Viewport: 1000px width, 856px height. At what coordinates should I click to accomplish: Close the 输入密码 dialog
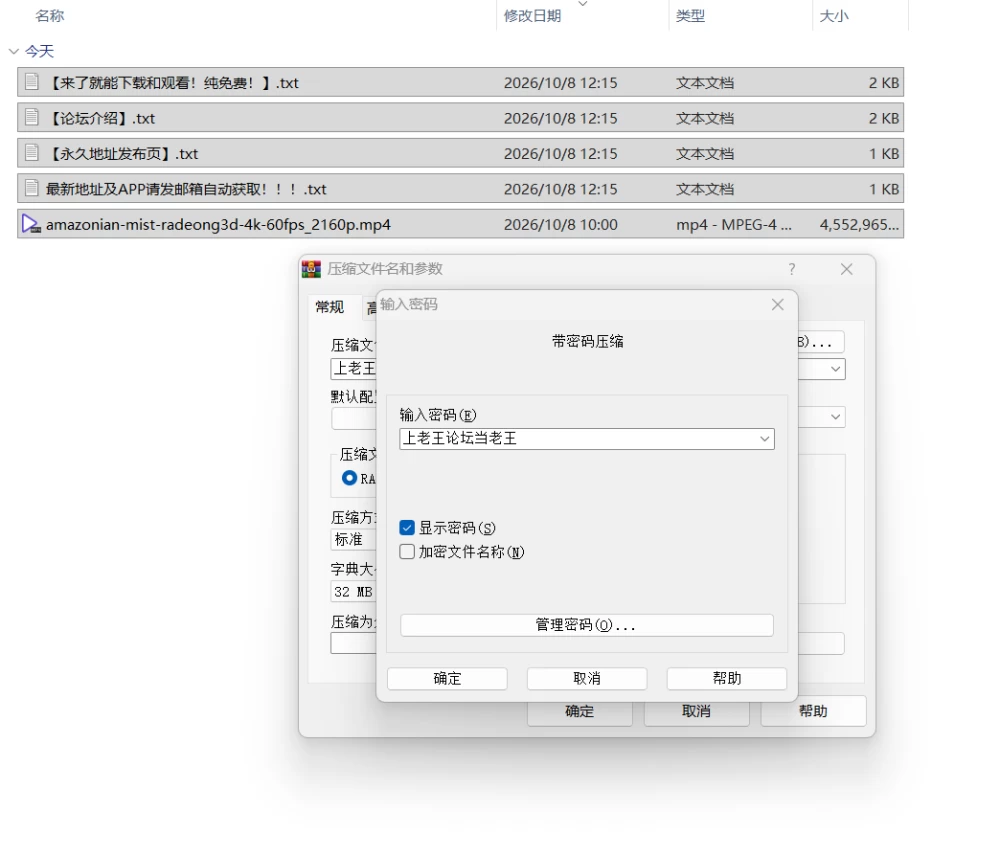pos(777,305)
